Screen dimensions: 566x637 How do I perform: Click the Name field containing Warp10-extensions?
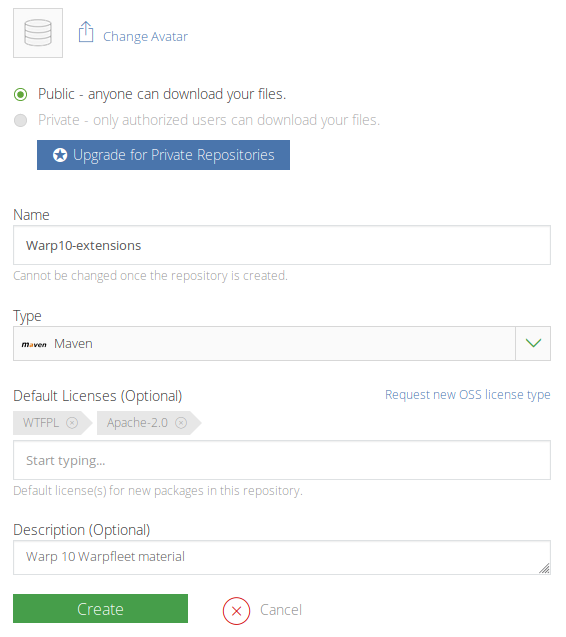point(282,245)
